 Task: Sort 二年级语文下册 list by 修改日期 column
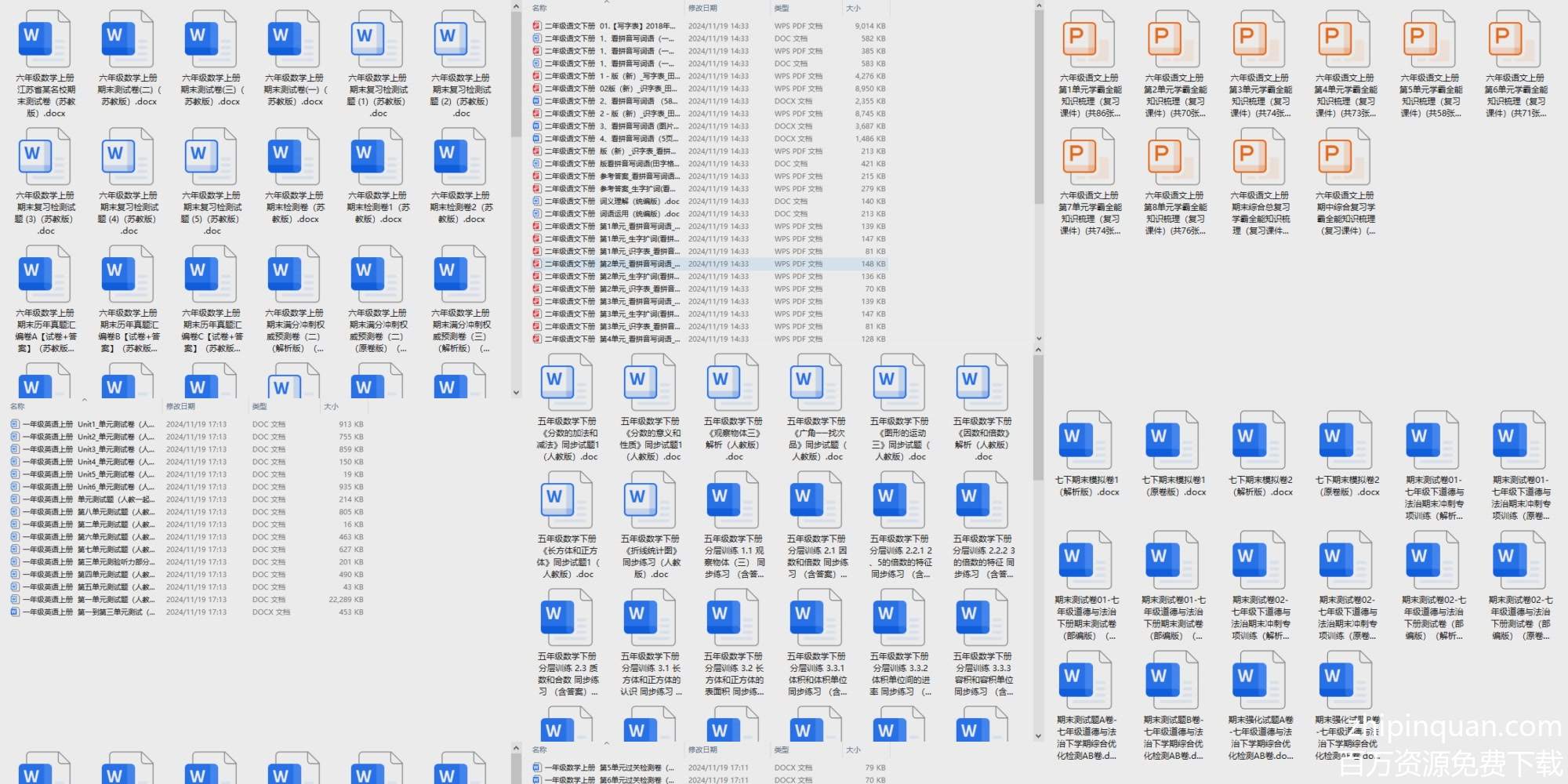point(702,8)
